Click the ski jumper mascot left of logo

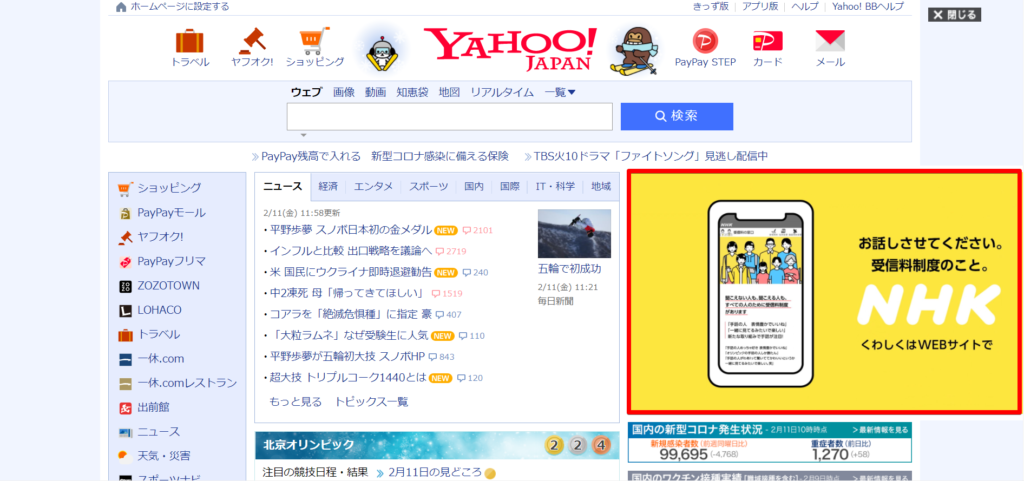tap(380, 51)
